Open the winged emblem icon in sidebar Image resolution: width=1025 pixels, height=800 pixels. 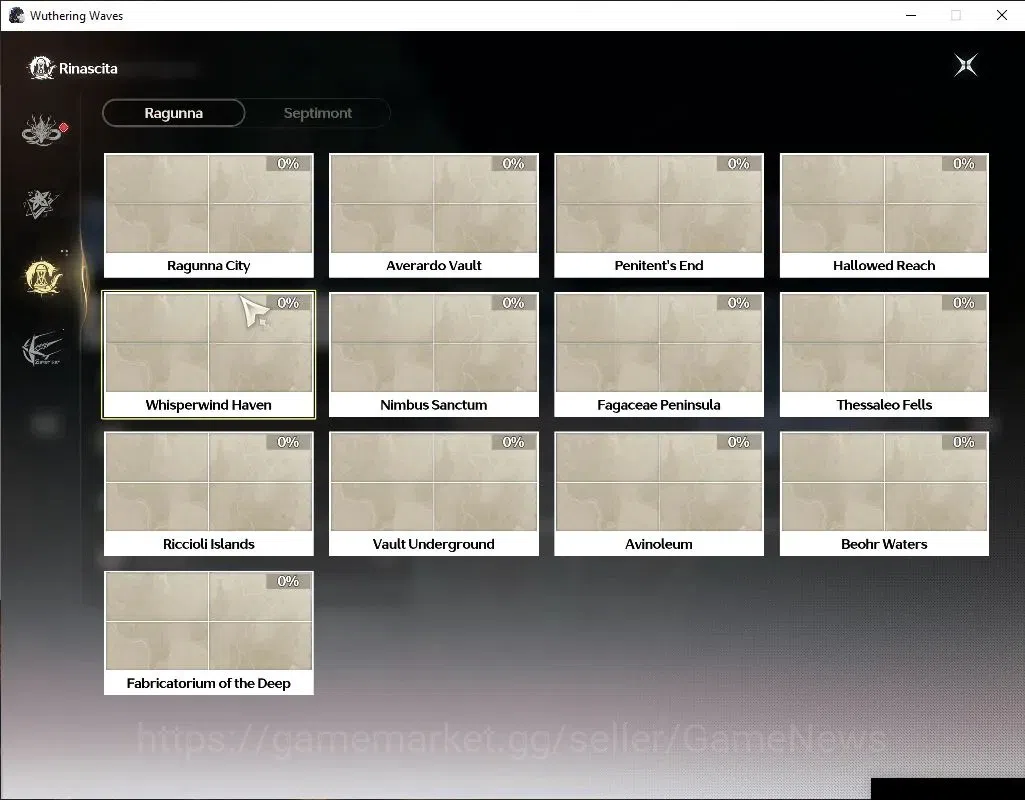42,348
